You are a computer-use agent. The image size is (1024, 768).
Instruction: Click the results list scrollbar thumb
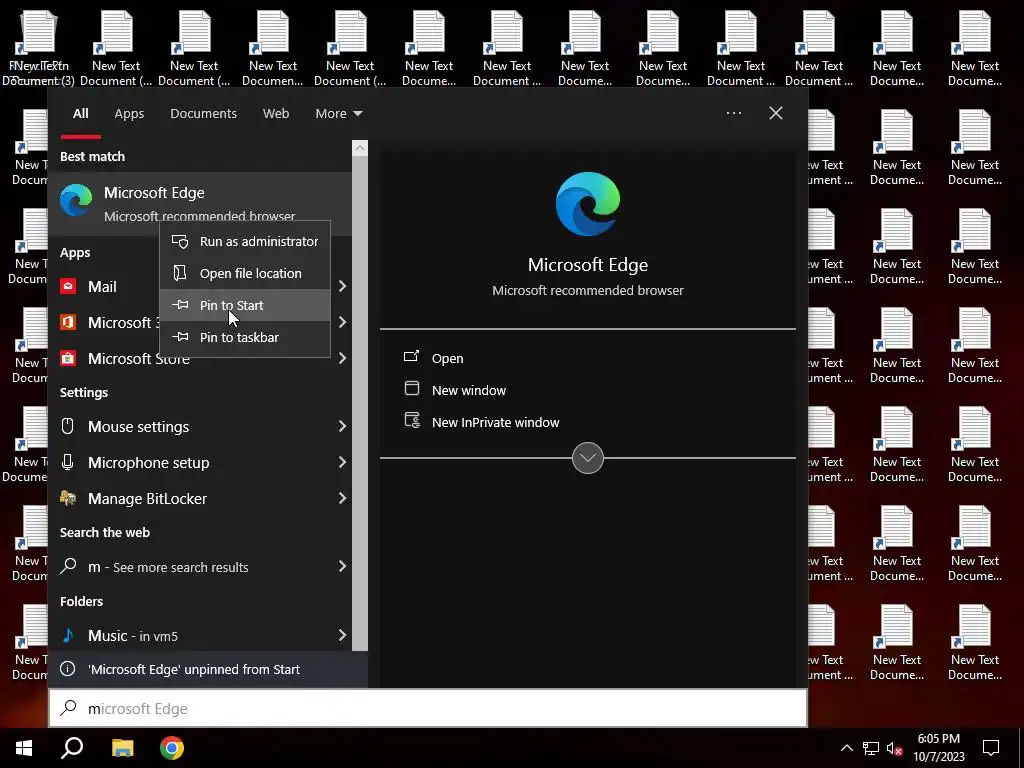pos(360,403)
